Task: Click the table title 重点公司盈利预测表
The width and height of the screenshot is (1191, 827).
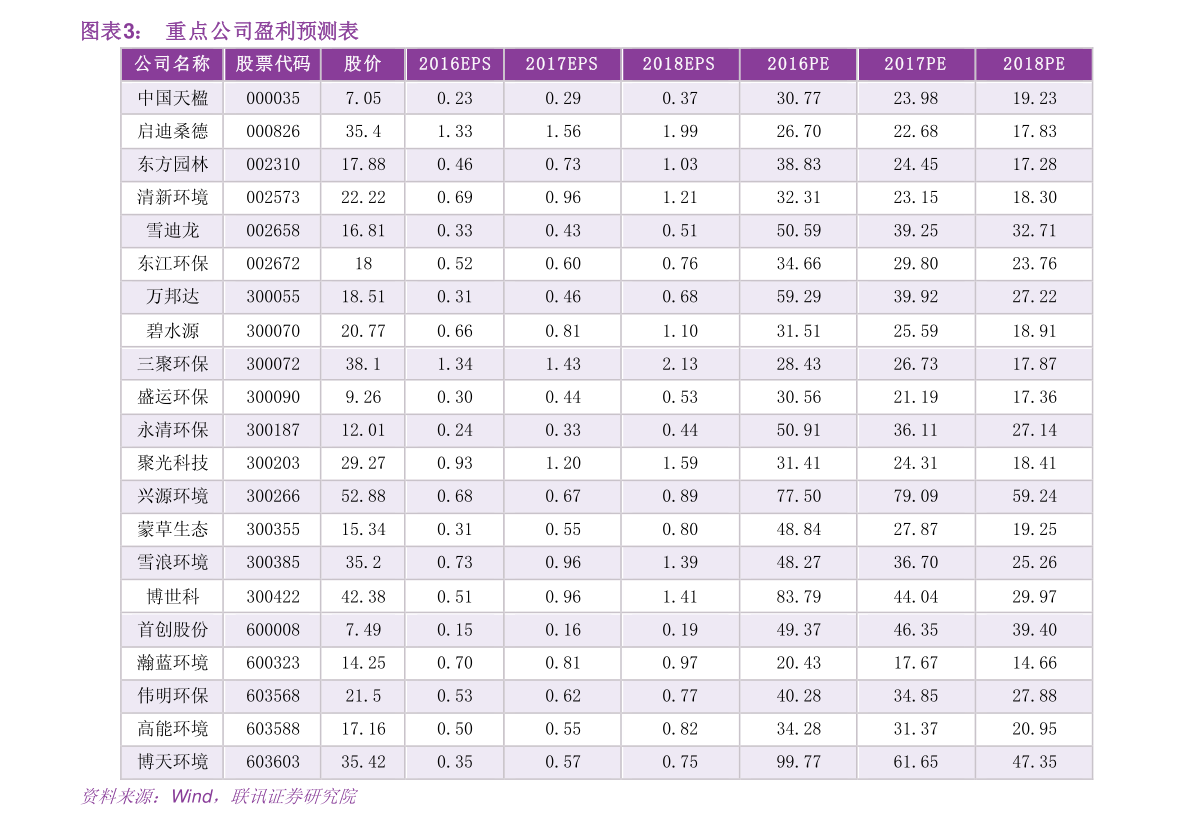Action: 262,31
